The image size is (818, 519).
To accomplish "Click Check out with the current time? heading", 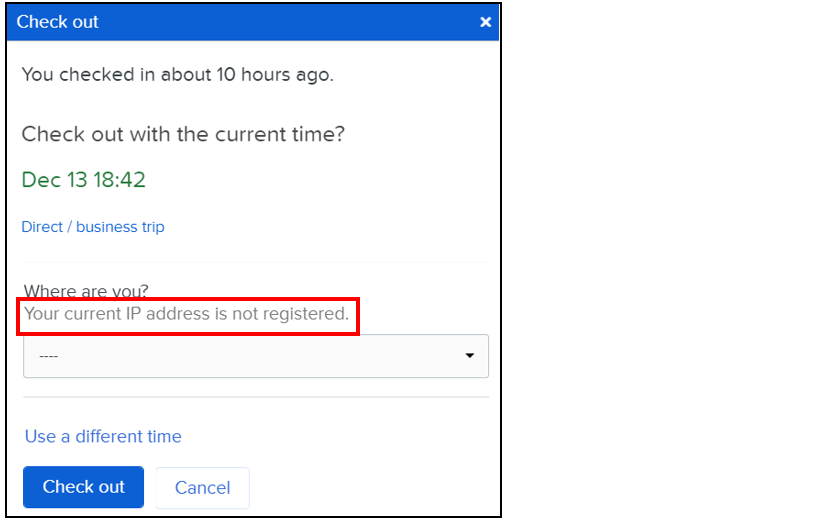I will tap(183, 134).
